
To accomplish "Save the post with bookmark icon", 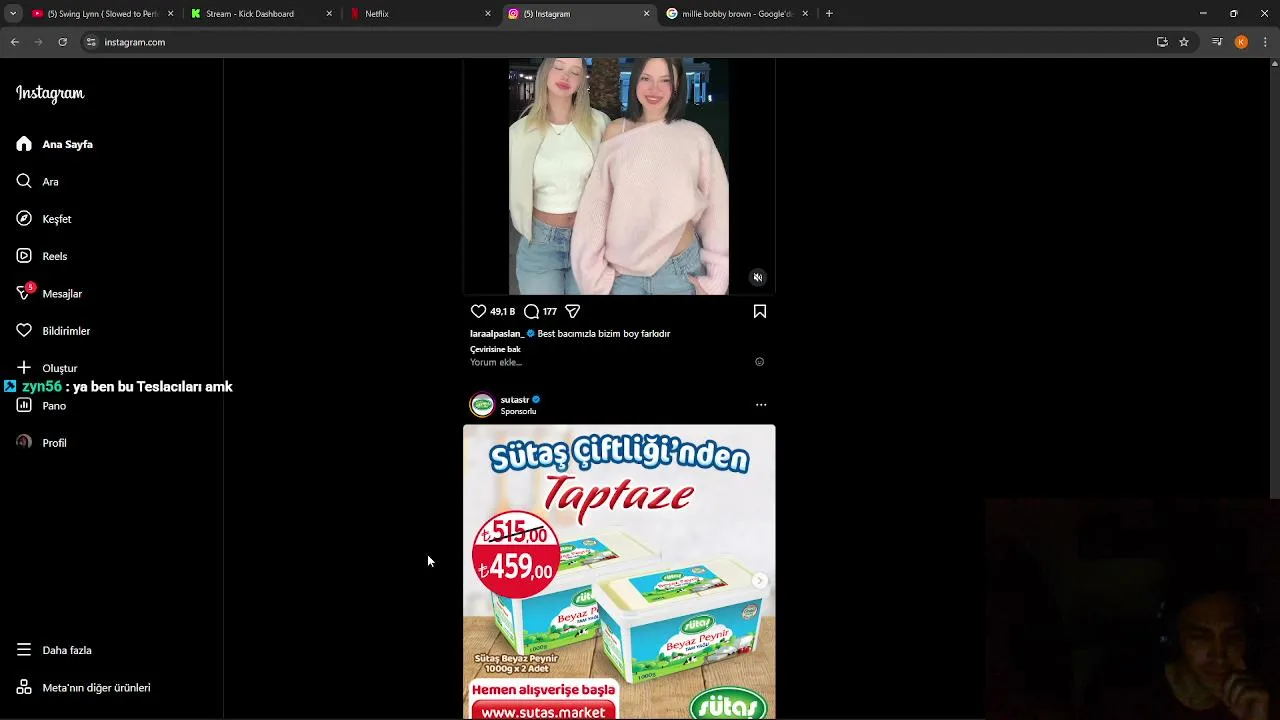I will tap(760, 311).
